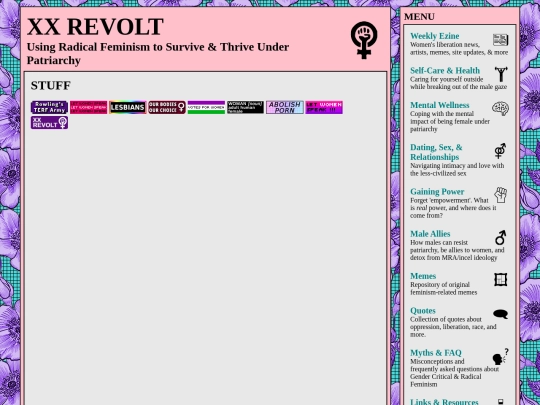Go to the Mental Wellness page
The width and height of the screenshot is (540, 405).
(440, 105)
